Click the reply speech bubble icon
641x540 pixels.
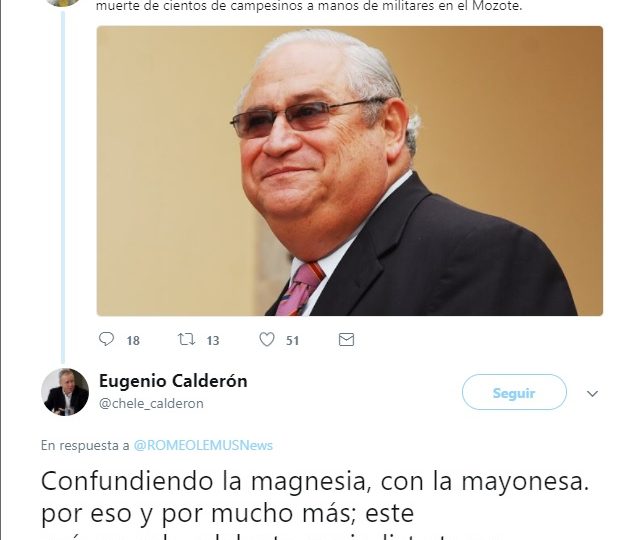[x=106, y=339]
